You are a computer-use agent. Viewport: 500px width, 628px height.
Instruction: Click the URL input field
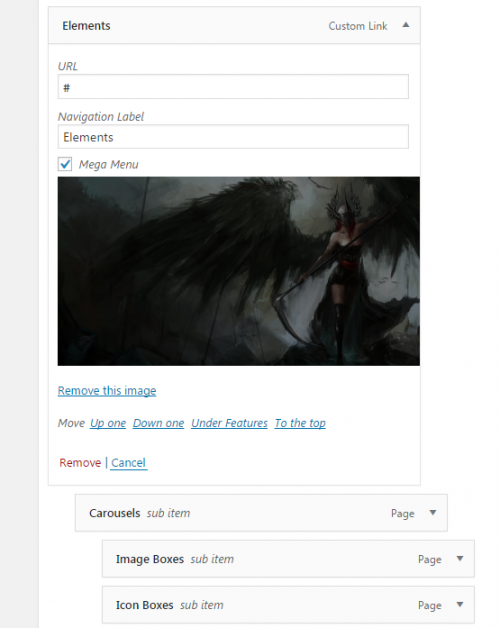tap(233, 87)
